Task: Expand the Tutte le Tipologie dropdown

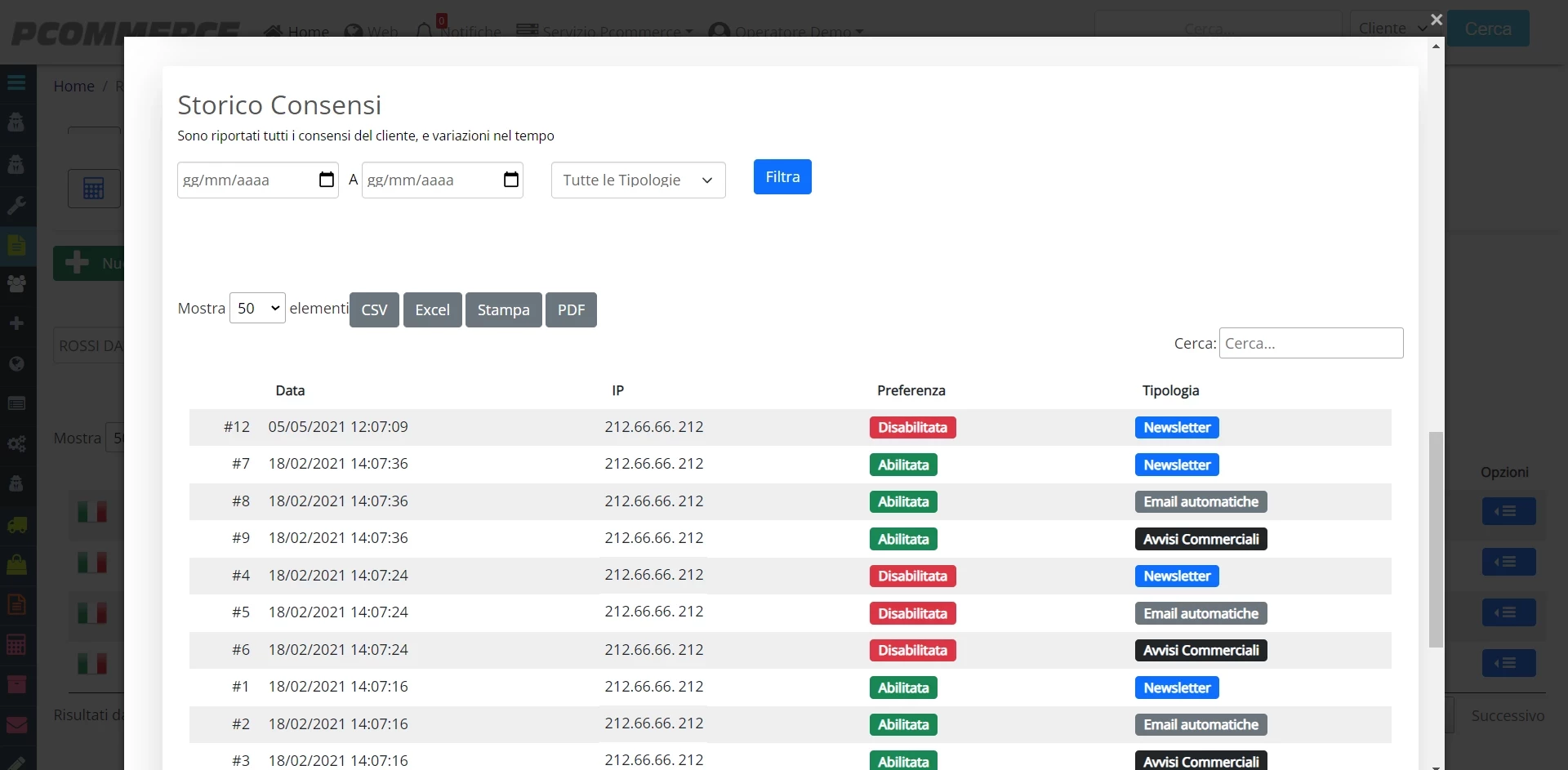Action: pyautogui.click(x=638, y=180)
